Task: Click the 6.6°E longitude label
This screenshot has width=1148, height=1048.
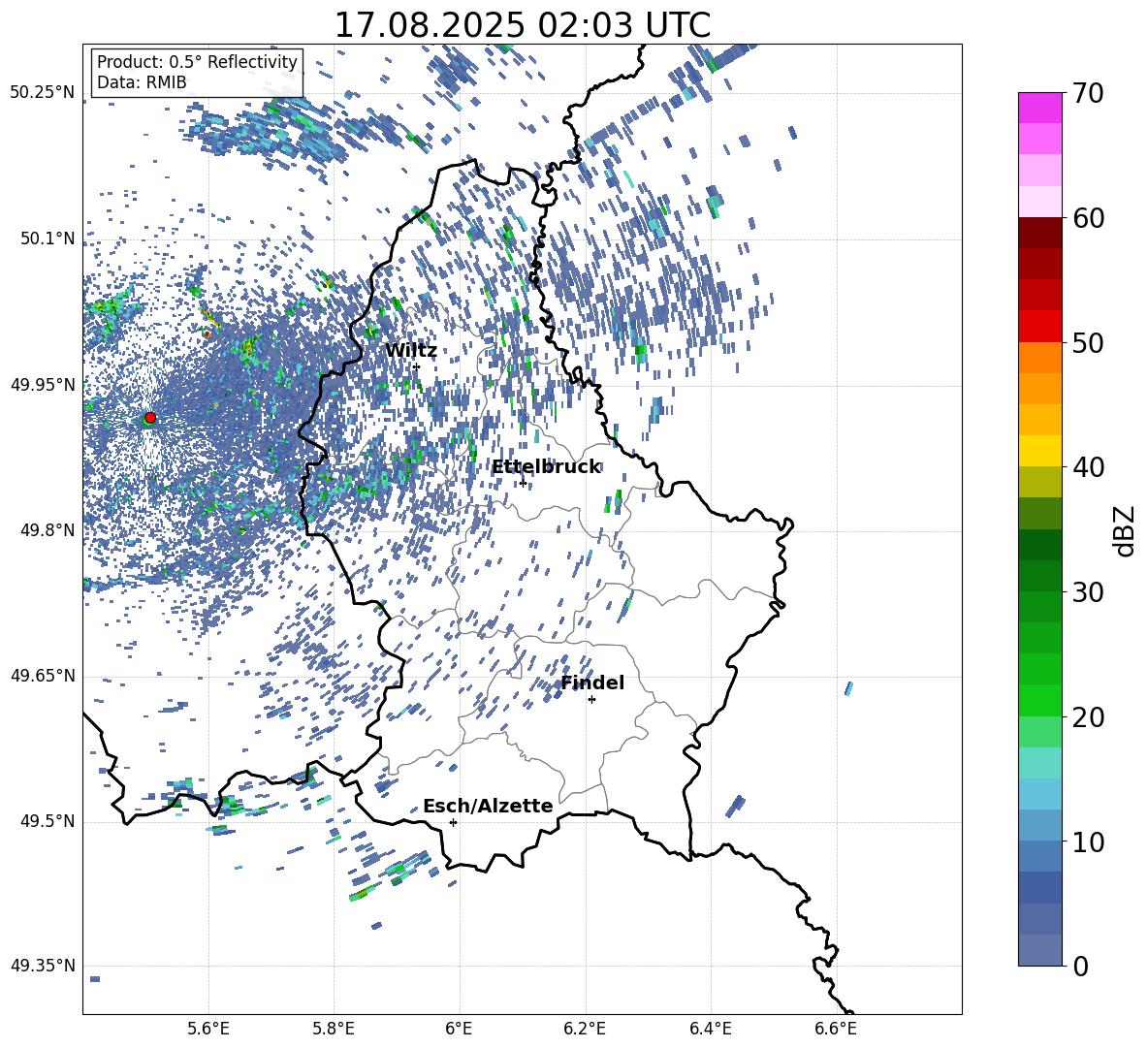Action: click(836, 1029)
